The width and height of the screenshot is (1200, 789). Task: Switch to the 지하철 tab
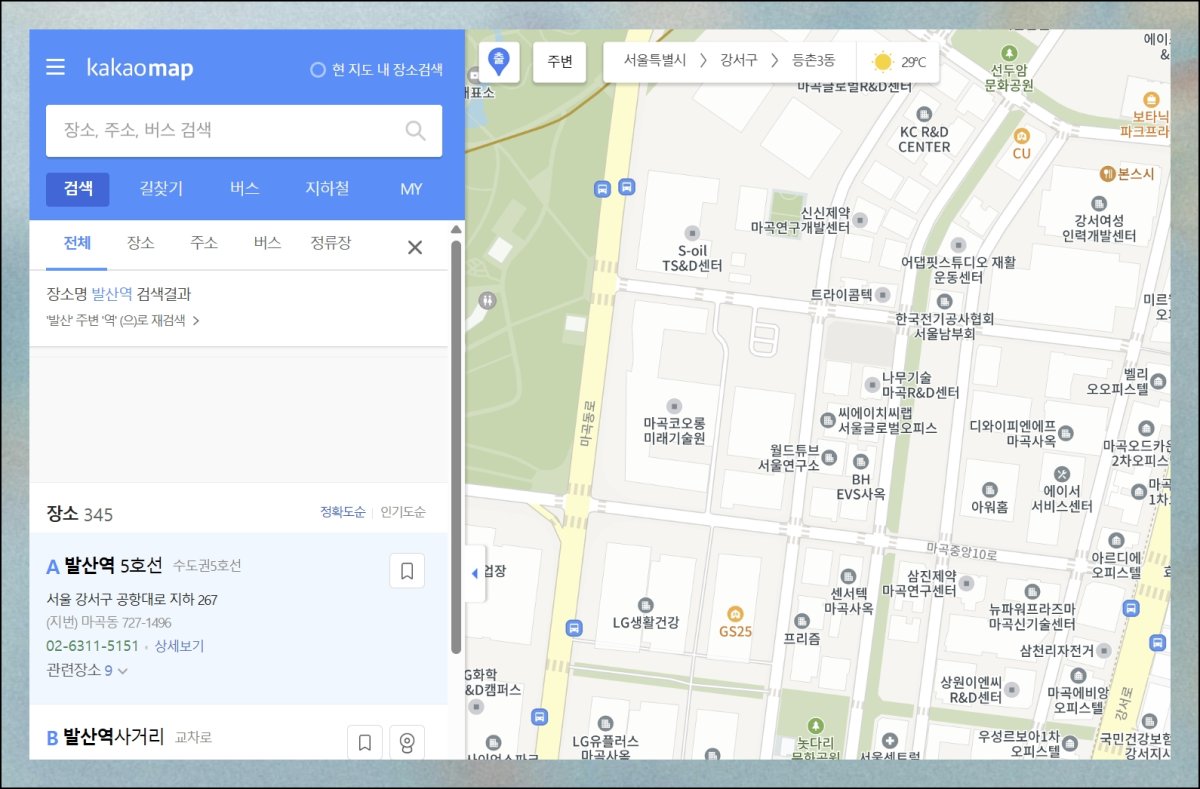(x=327, y=189)
